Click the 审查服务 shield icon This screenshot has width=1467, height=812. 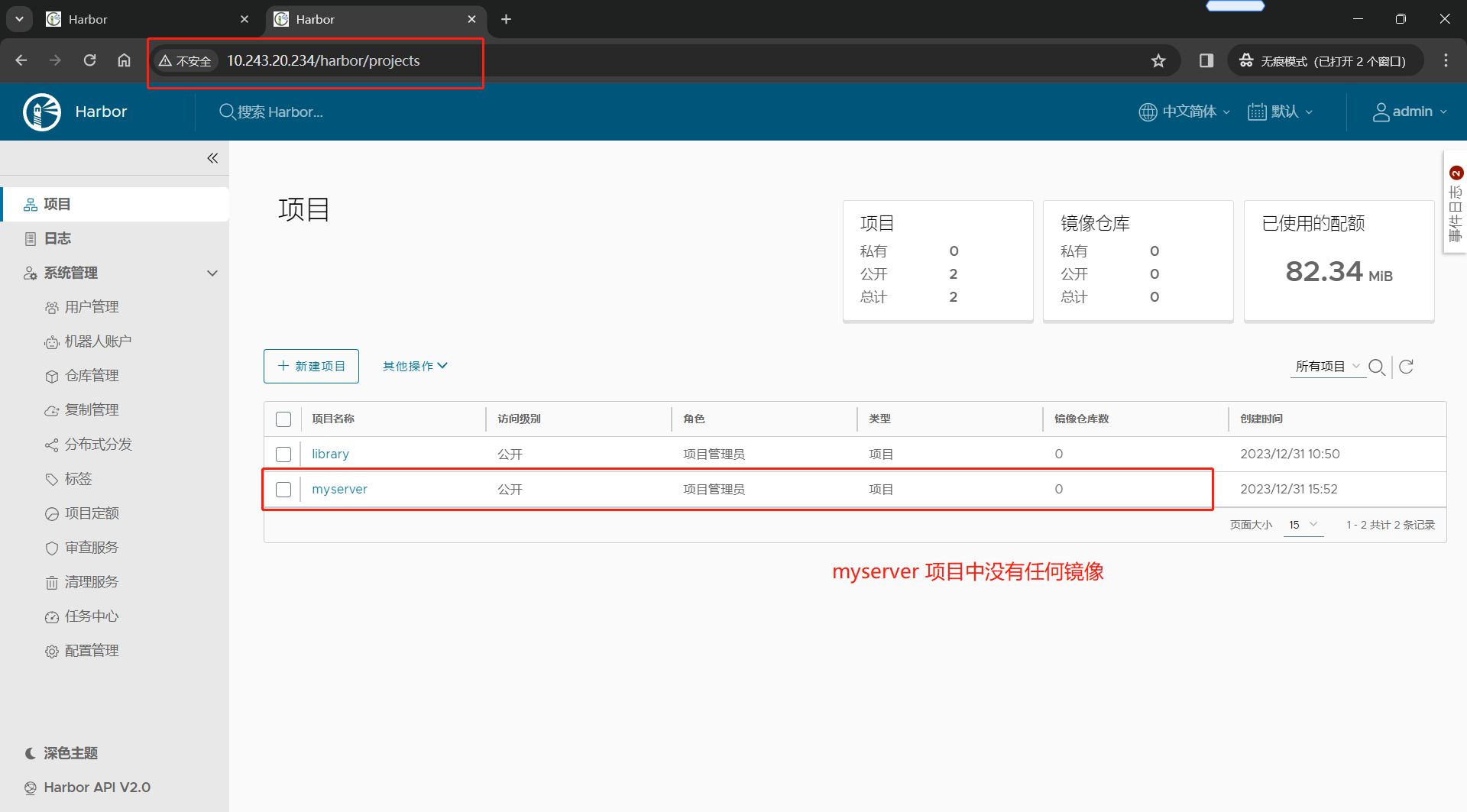[51, 548]
